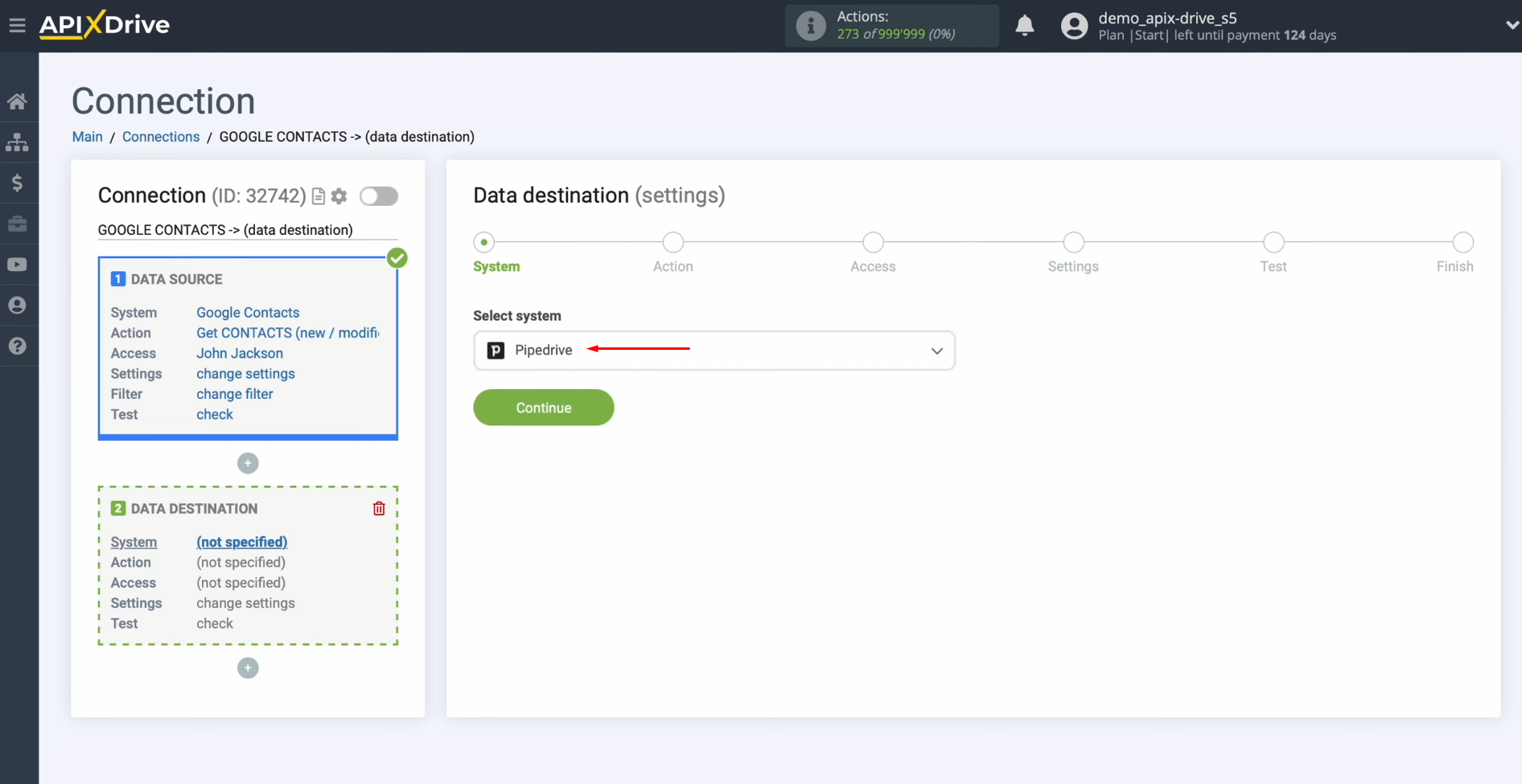Enable the connection toggle switch
Screen dimensions: 1522x784
(379, 196)
